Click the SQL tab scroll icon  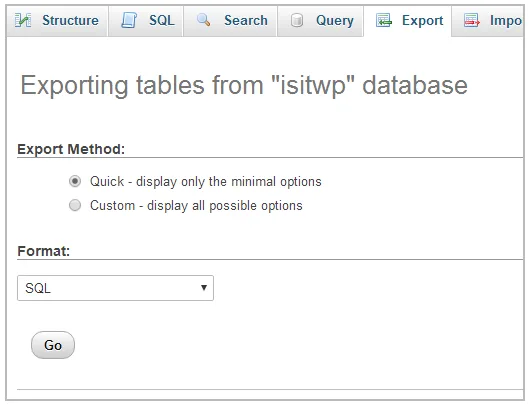pos(129,20)
